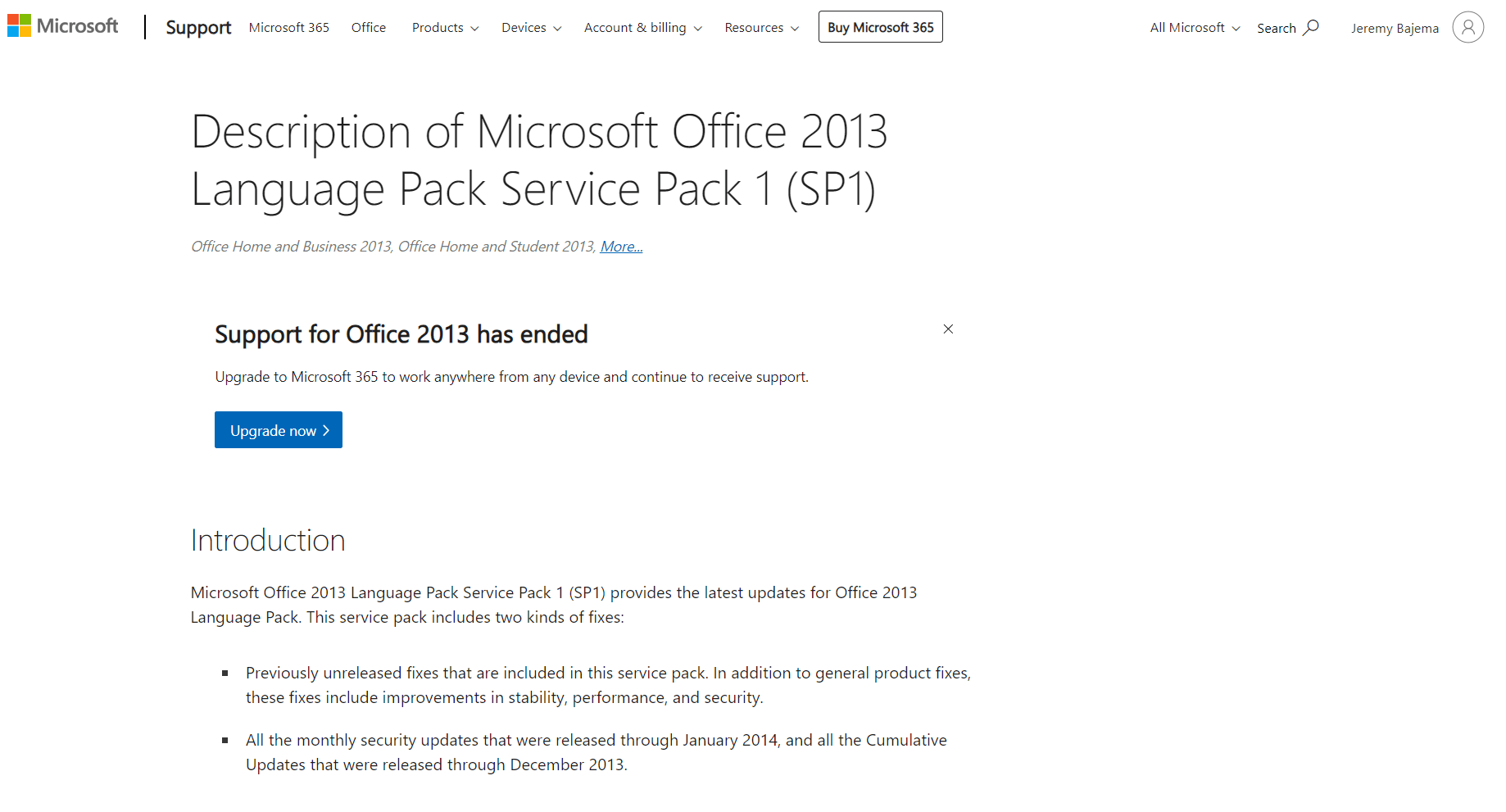Click the Introduction section heading
Viewport: 1506px width, 812px height.
coord(267,540)
